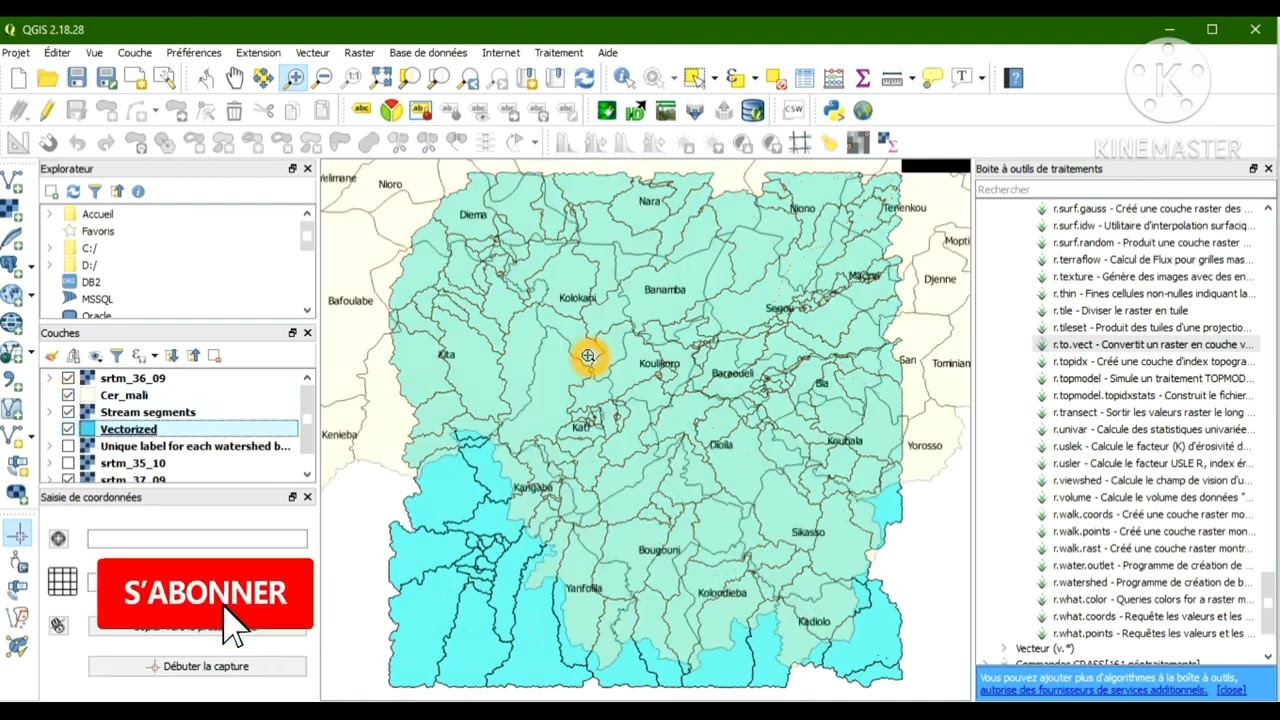Toggle visibility of Stream segments layer
The height and width of the screenshot is (720, 1280).
[x=68, y=412]
